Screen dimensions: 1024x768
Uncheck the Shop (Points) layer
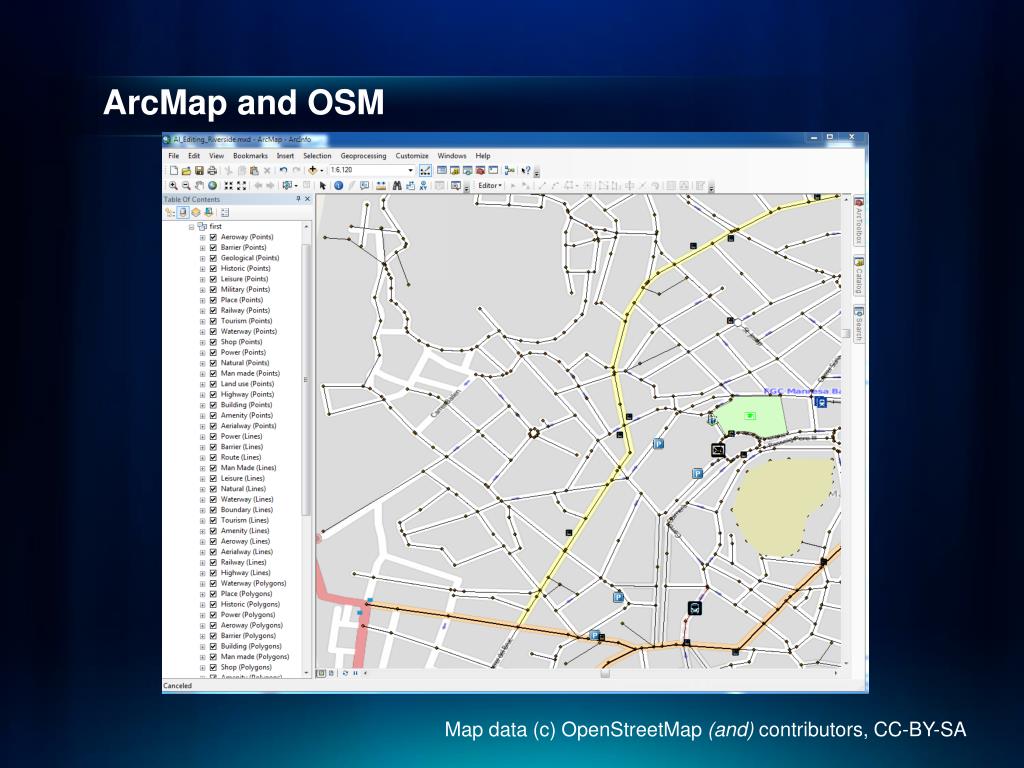[213, 342]
